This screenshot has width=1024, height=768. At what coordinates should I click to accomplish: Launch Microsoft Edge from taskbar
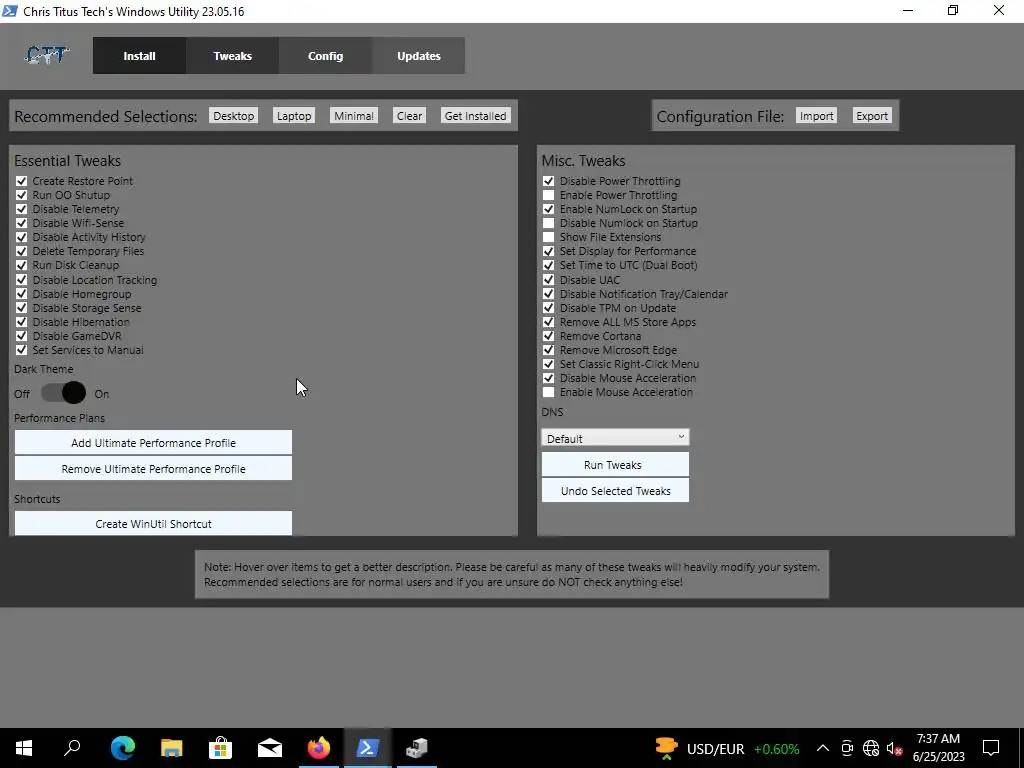click(x=122, y=748)
